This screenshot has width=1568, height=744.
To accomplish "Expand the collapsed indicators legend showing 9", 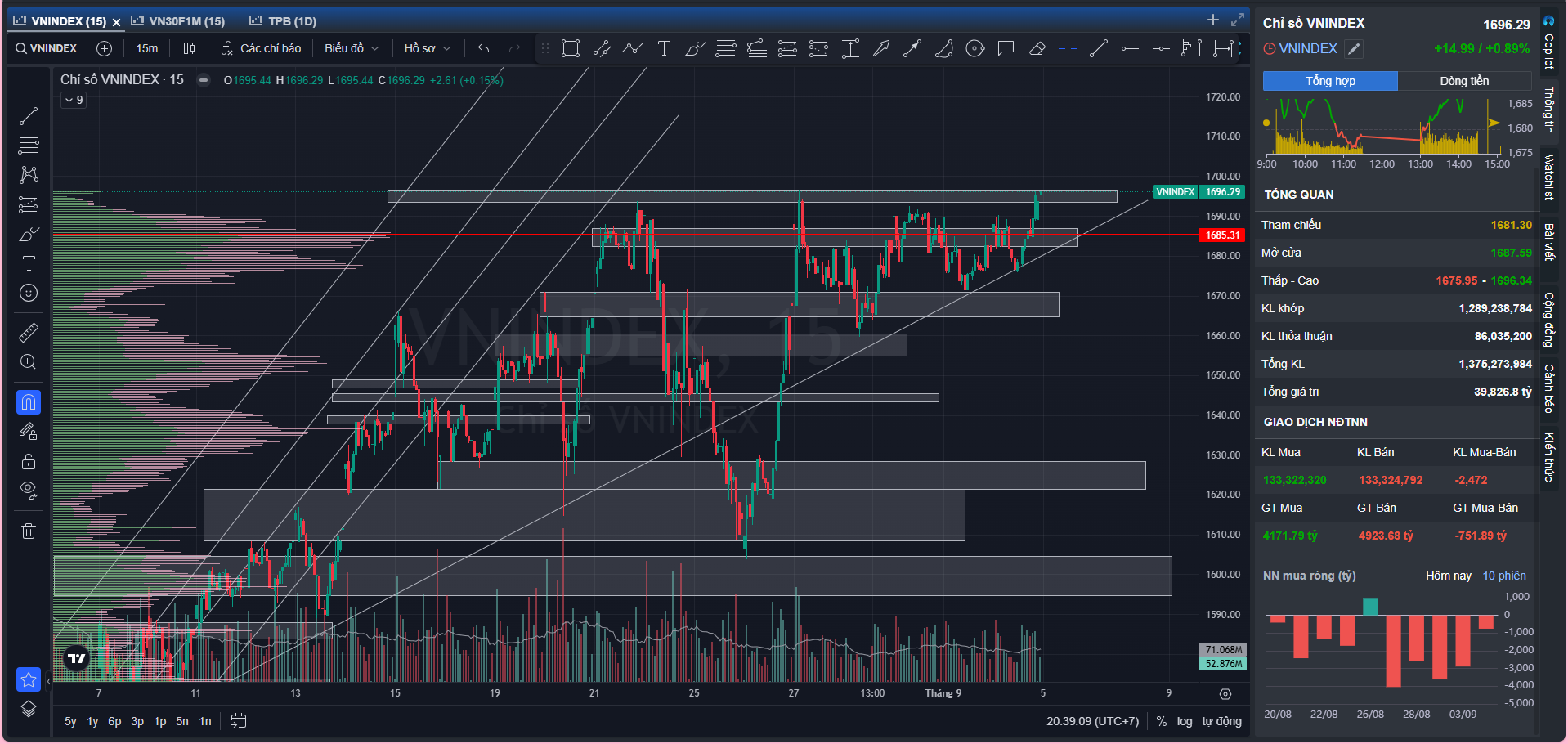I will pyautogui.click(x=74, y=100).
